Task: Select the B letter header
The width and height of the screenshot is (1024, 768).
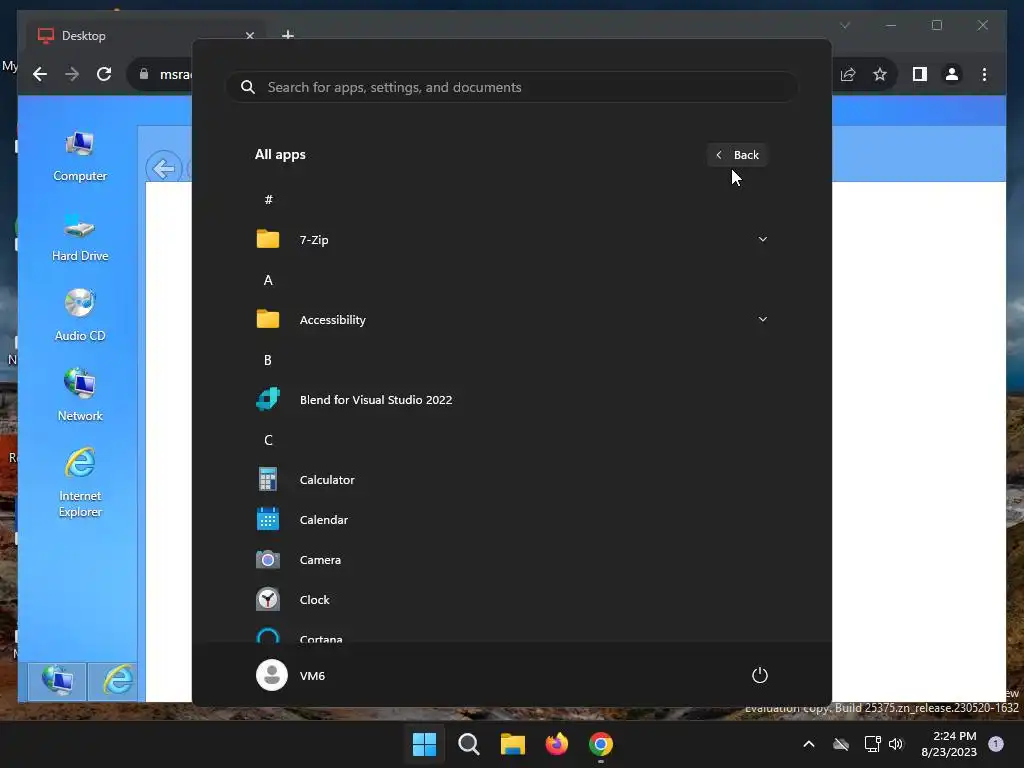Action: coord(268,360)
